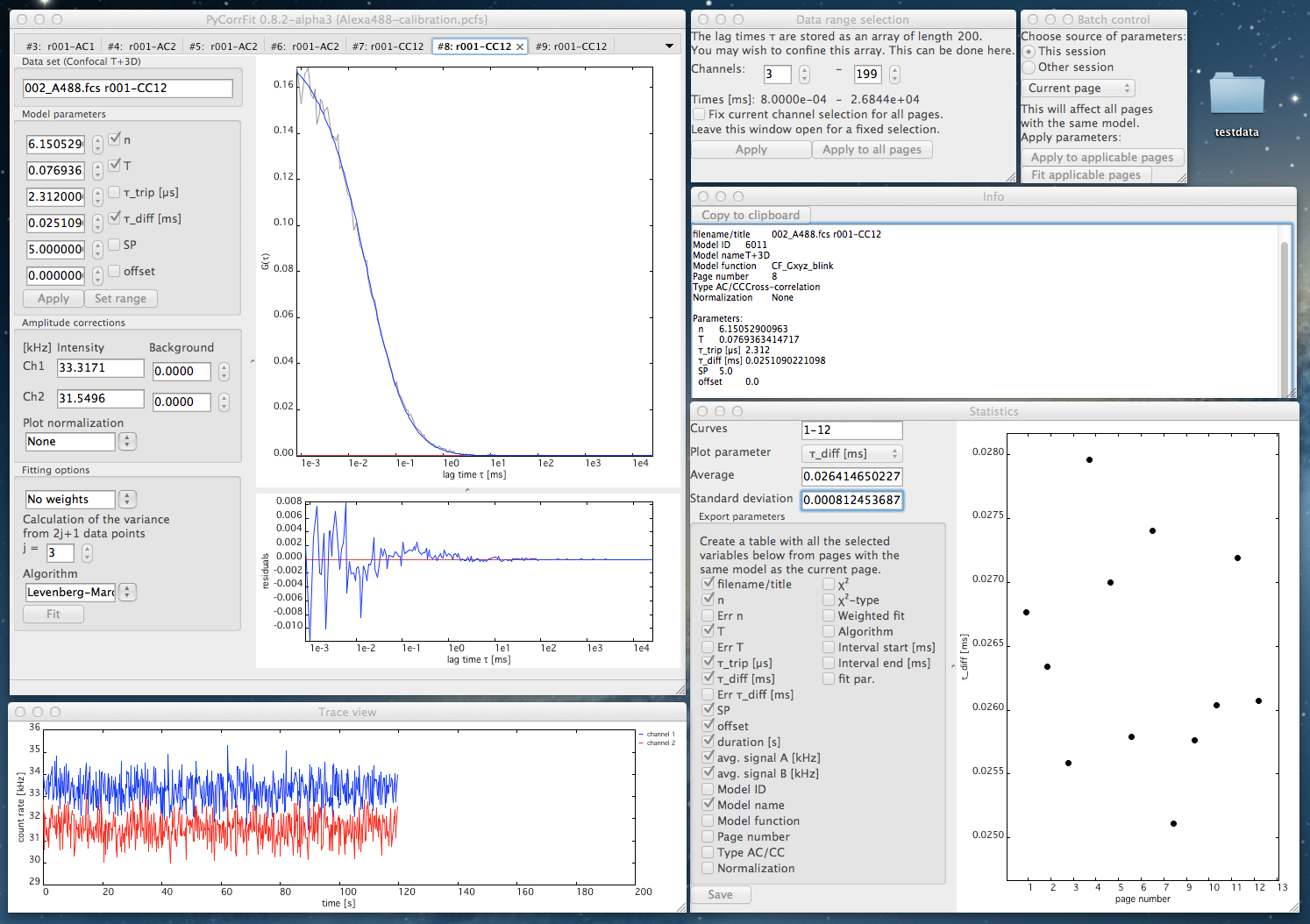Click Apply in Data range selection
This screenshot has height=924, width=1310.
tap(751, 150)
